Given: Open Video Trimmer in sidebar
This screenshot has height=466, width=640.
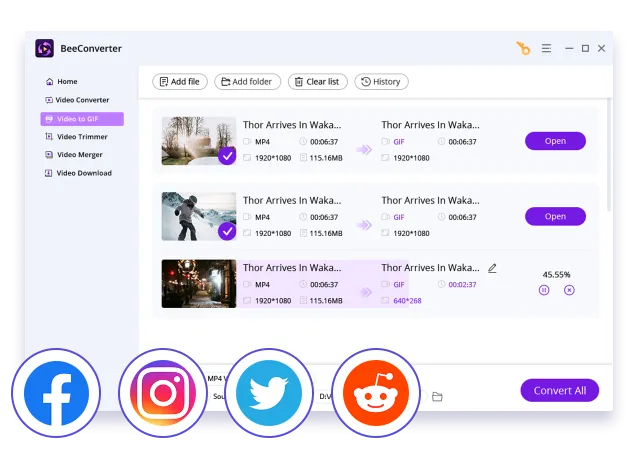Looking at the screenshot, I should click(76, 137).
